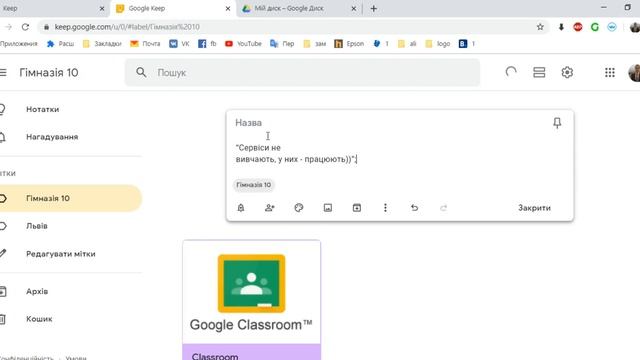Open the Расш bookmark
The width and height of the screenshot is (640, 360).
tap(60, 44)
